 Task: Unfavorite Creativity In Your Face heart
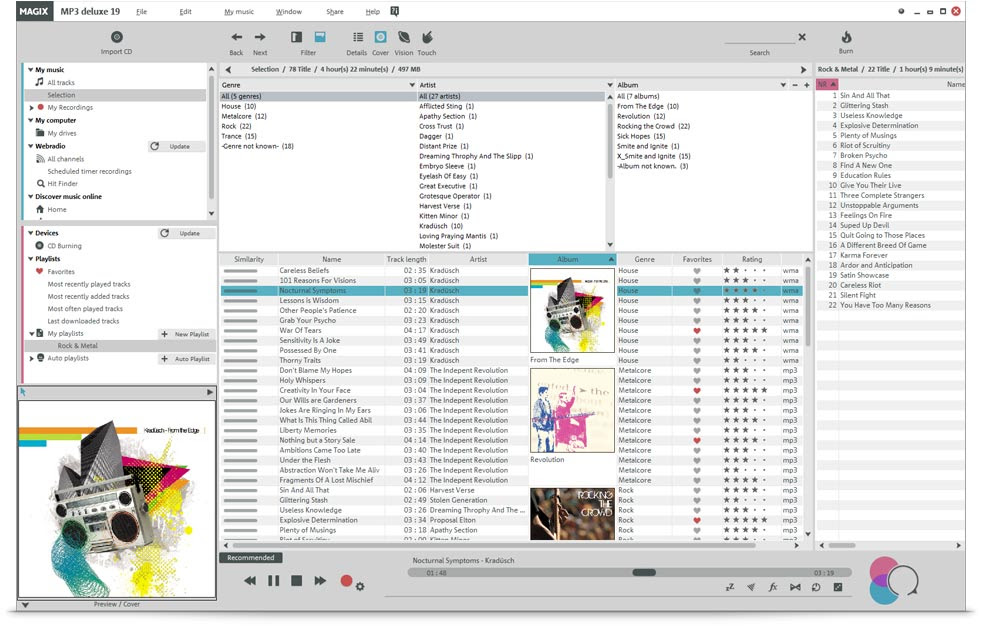[696, 391]
